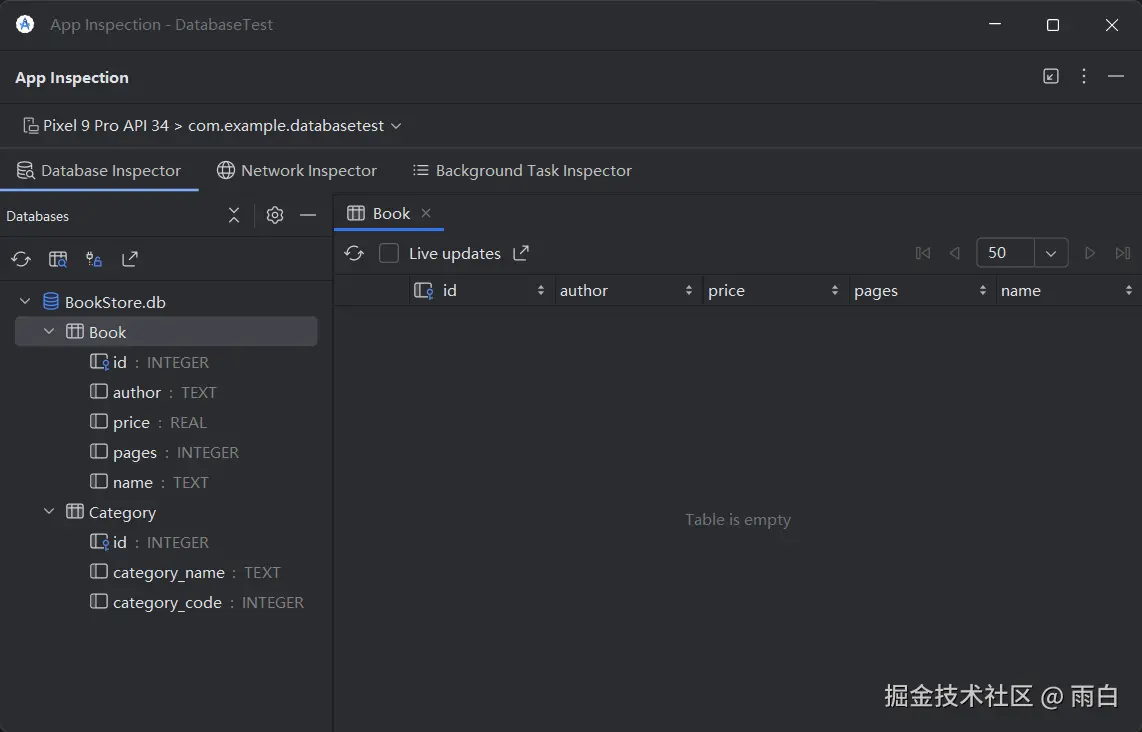Select name TEXT column in tree

tap(166, 482)
